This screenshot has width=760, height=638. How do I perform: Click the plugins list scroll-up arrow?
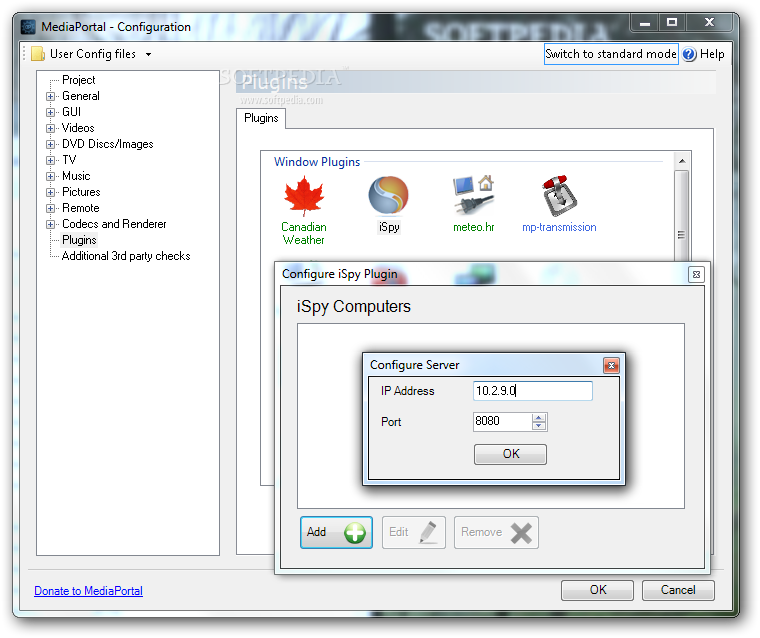[682, 161]
